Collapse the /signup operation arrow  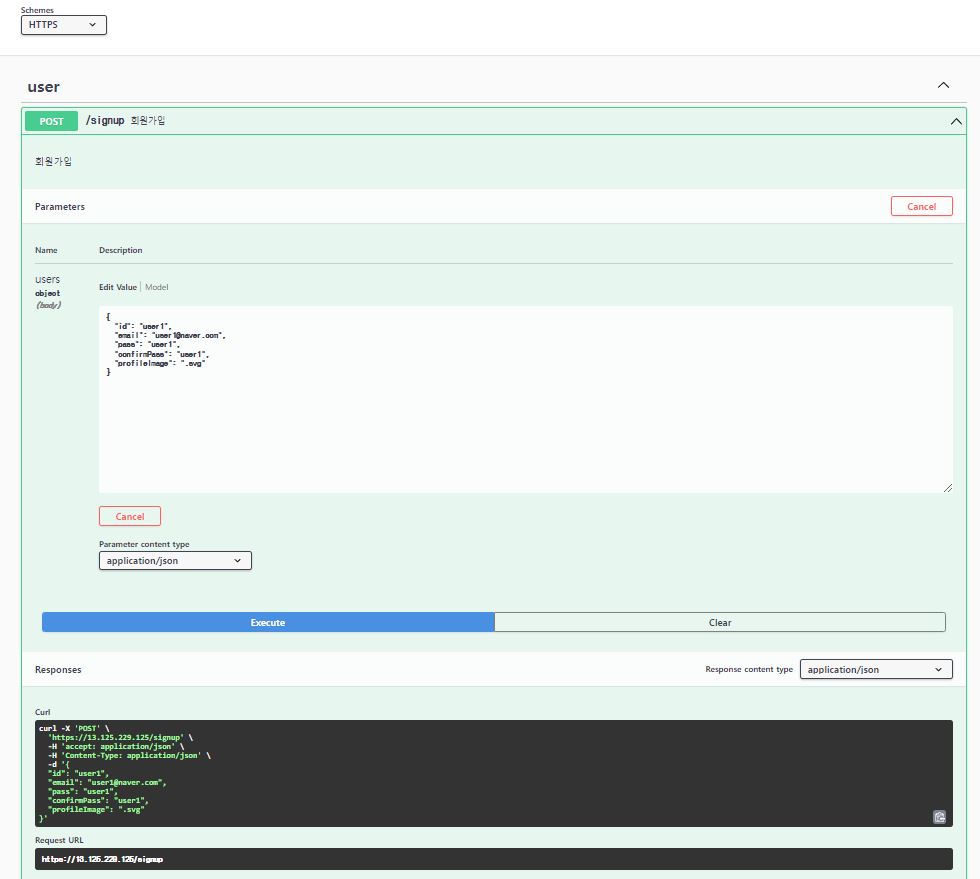956,121
